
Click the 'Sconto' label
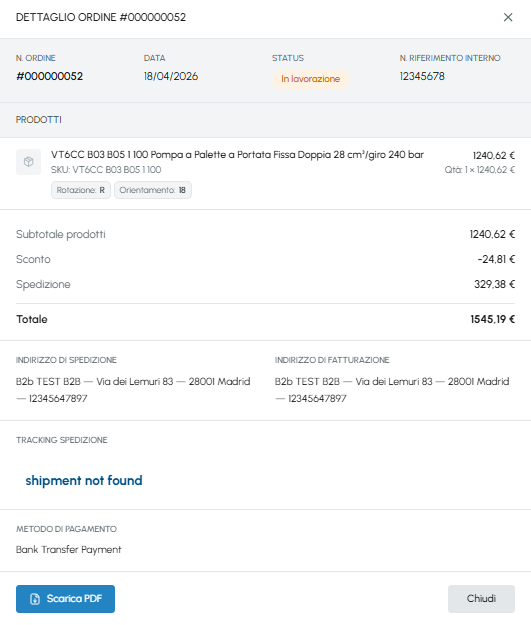(33, 259)
